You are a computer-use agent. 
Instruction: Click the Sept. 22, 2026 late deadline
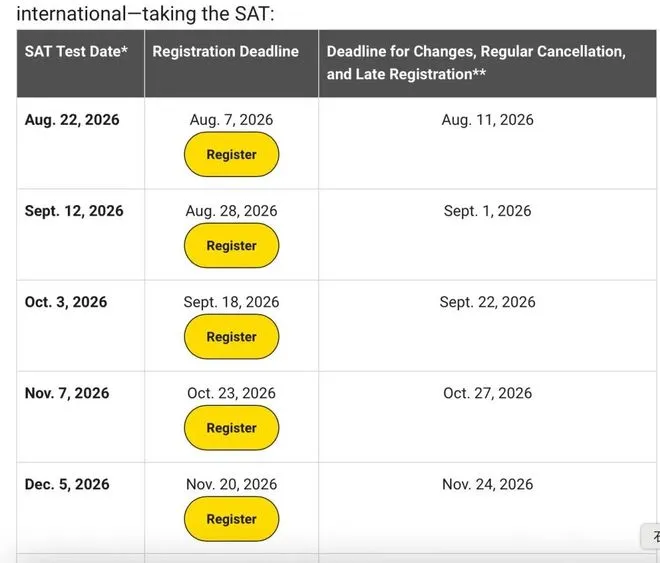click(x=487, y=302)
